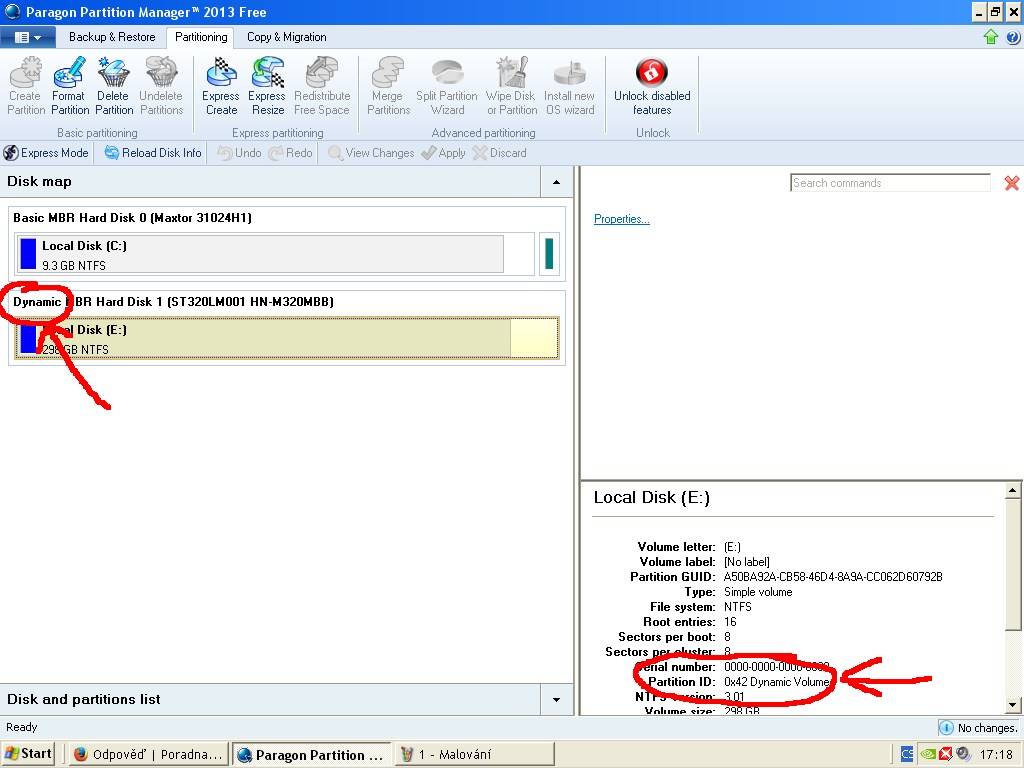The width and height of the screenshot is (1024, 768).
Task: Open the application menu dropdown button
Action: point(27,37)
